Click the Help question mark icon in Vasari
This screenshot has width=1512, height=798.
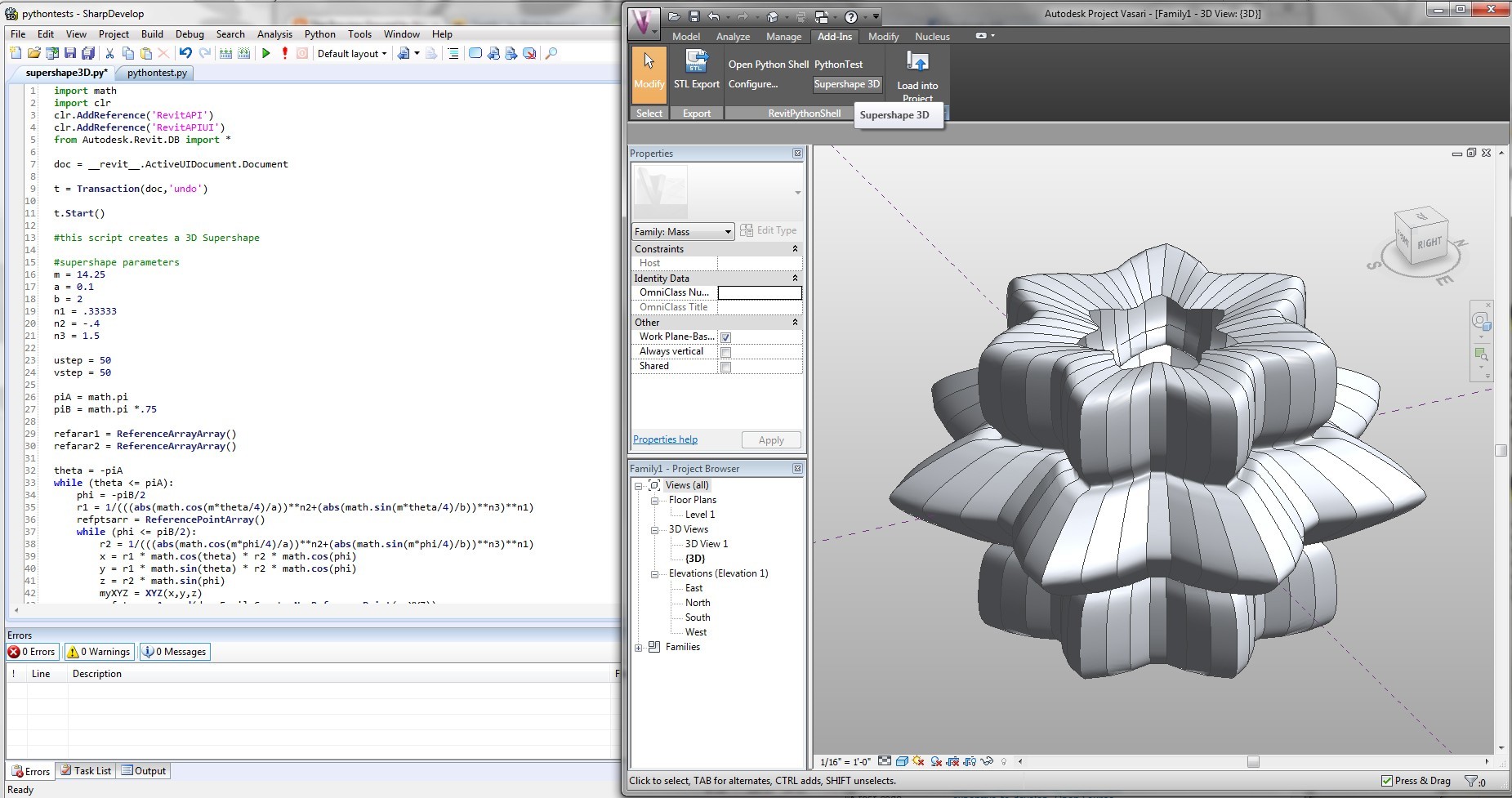pyautogui.click(x=851, y=16)
